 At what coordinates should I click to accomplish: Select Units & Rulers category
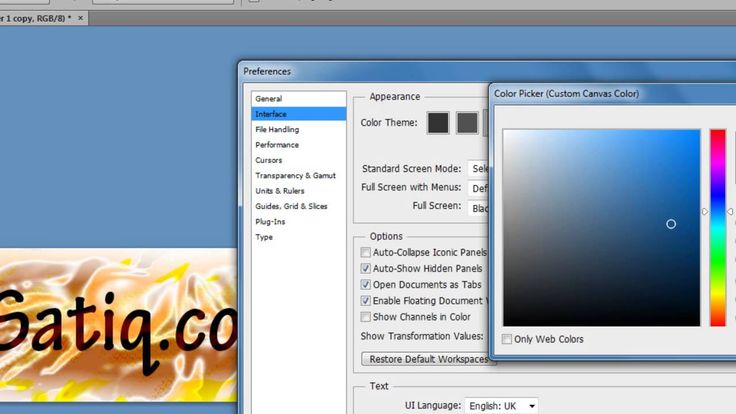(x=279, y=191)
